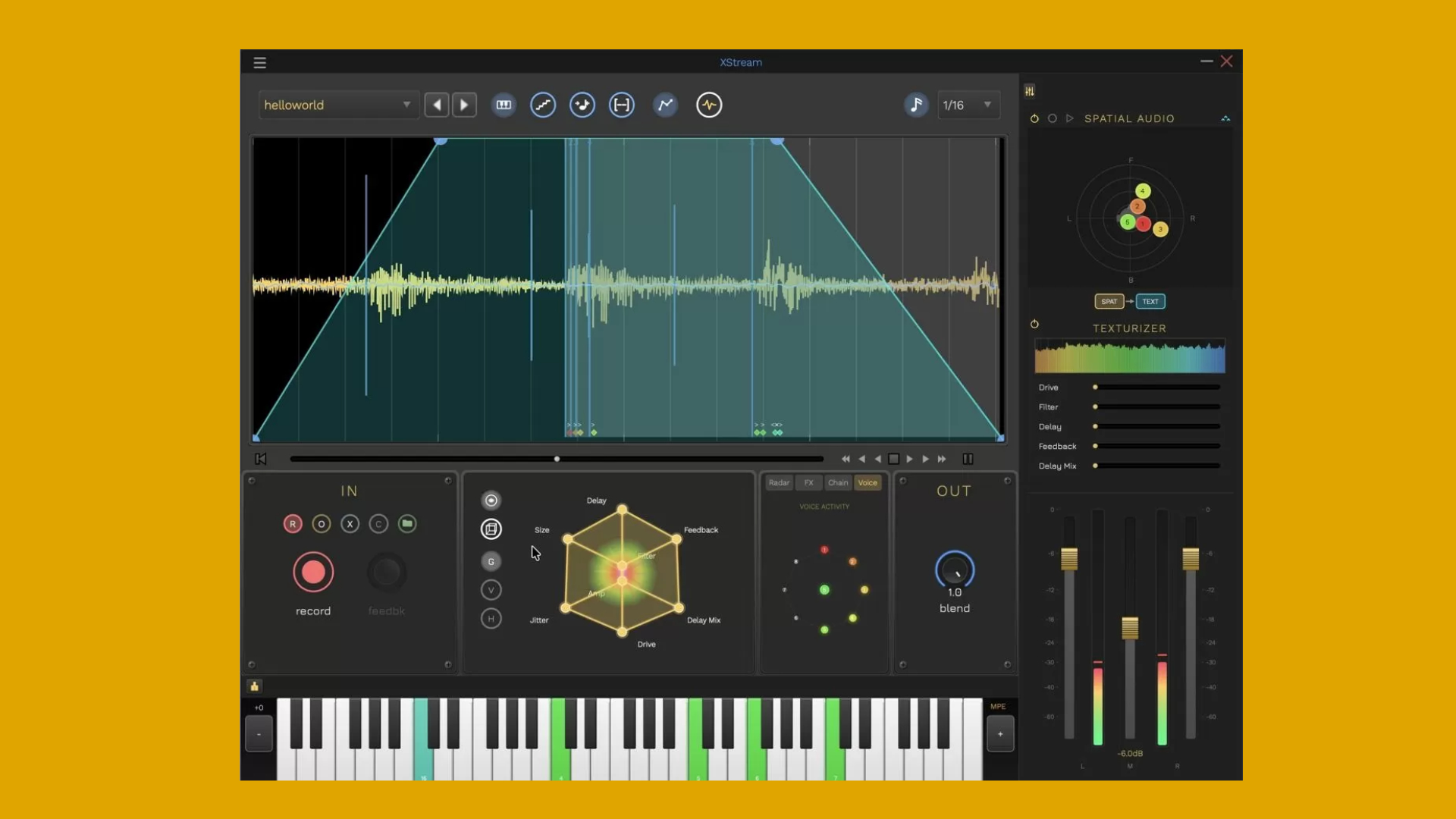1456x819 pixels.
Task: Click the Drive slider in Texturizer
Action: [1157, 388]
